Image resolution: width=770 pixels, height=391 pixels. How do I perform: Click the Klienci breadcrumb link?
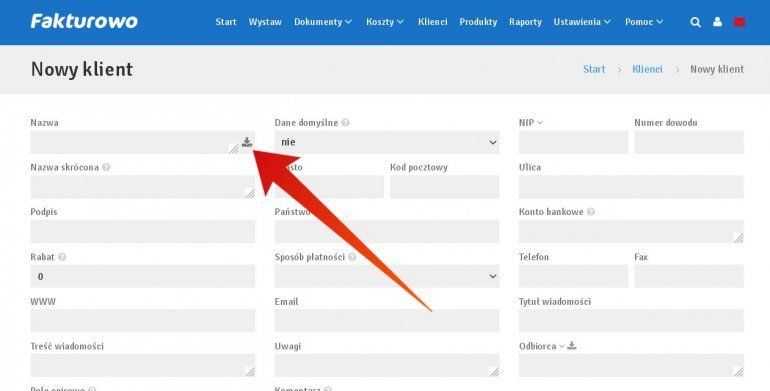click(647, 69)
